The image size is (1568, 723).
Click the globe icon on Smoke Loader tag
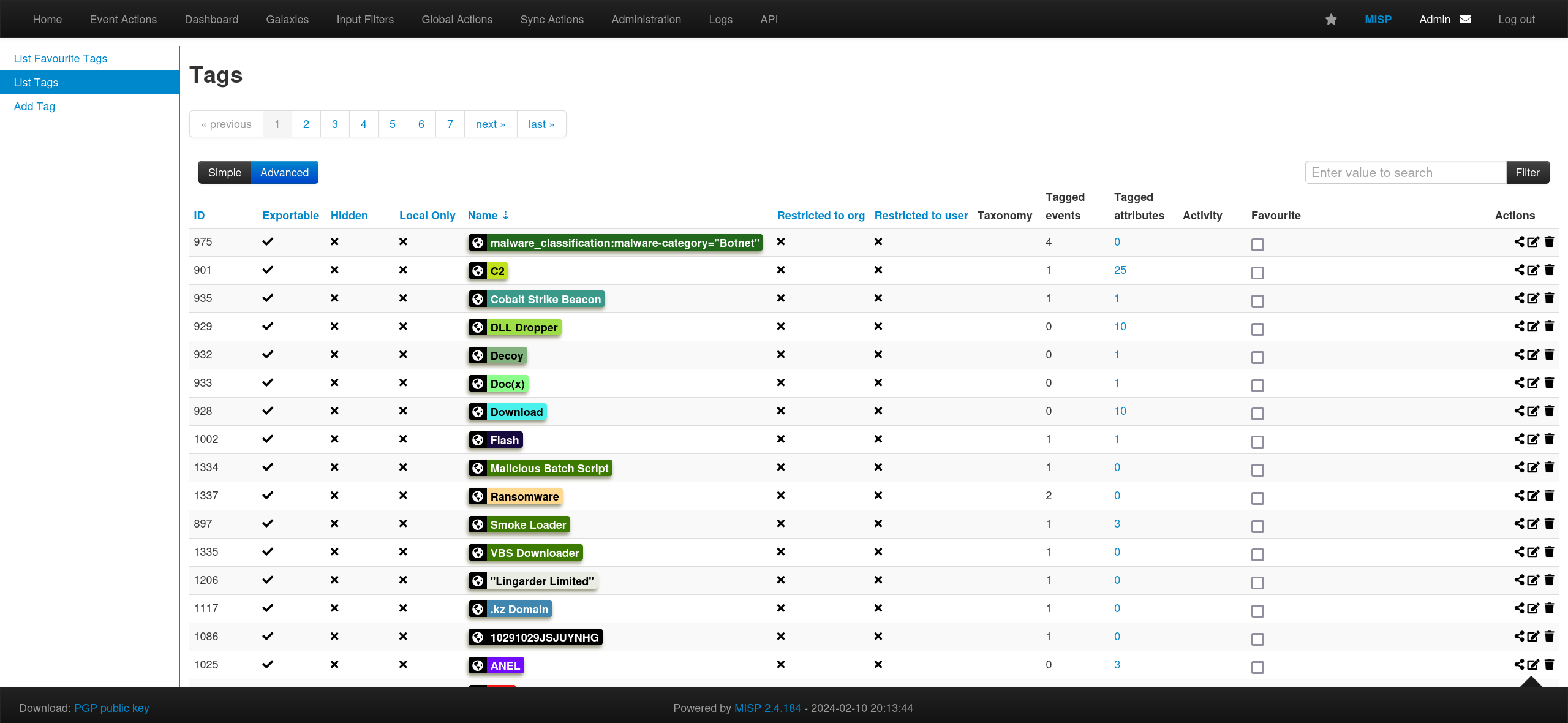click(x=478, y=525)
